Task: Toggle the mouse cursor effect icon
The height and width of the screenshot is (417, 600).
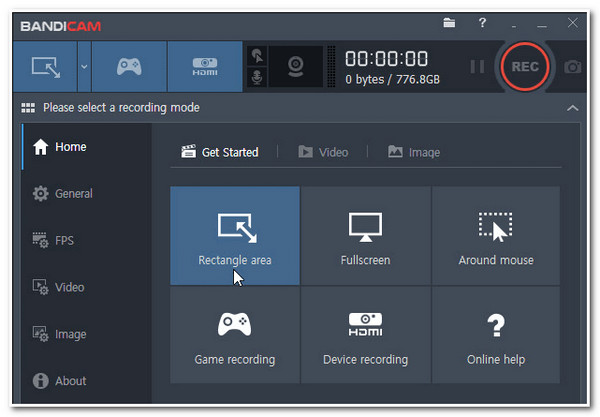Action: click(x=257, y=56)
